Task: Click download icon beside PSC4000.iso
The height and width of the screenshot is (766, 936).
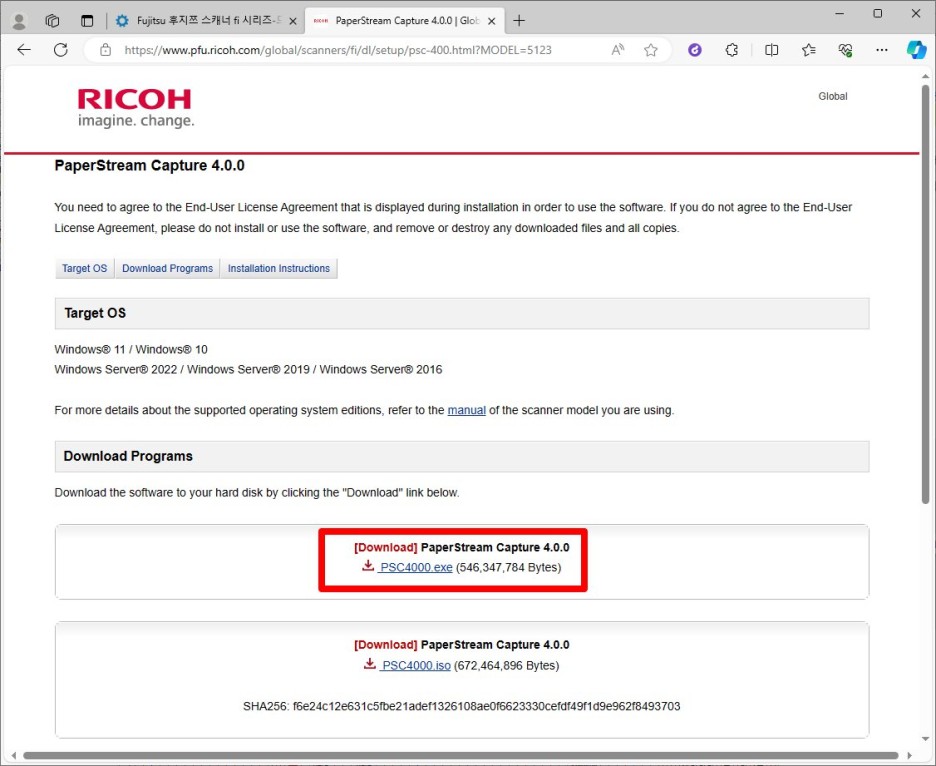Action: click(370, 663)
